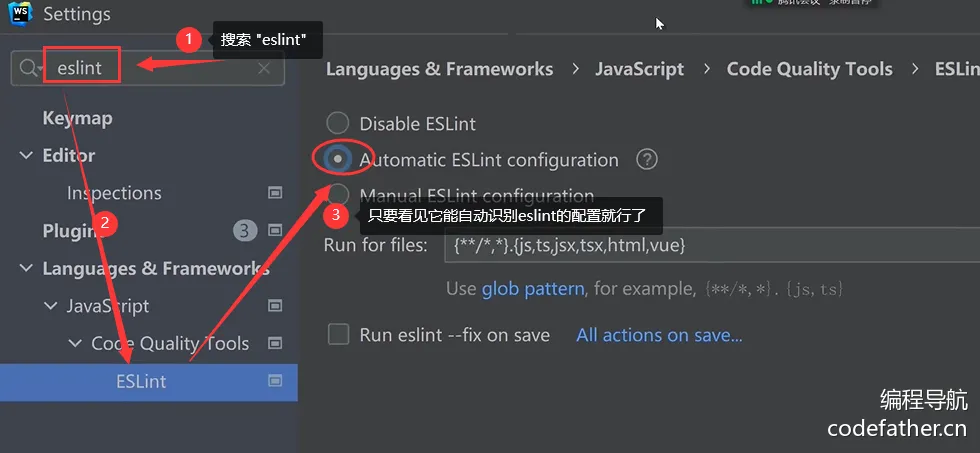Screen dimensions: 980x453
Task: Click the project-level icon beside Inspections
Action: (x=275, y=193)
